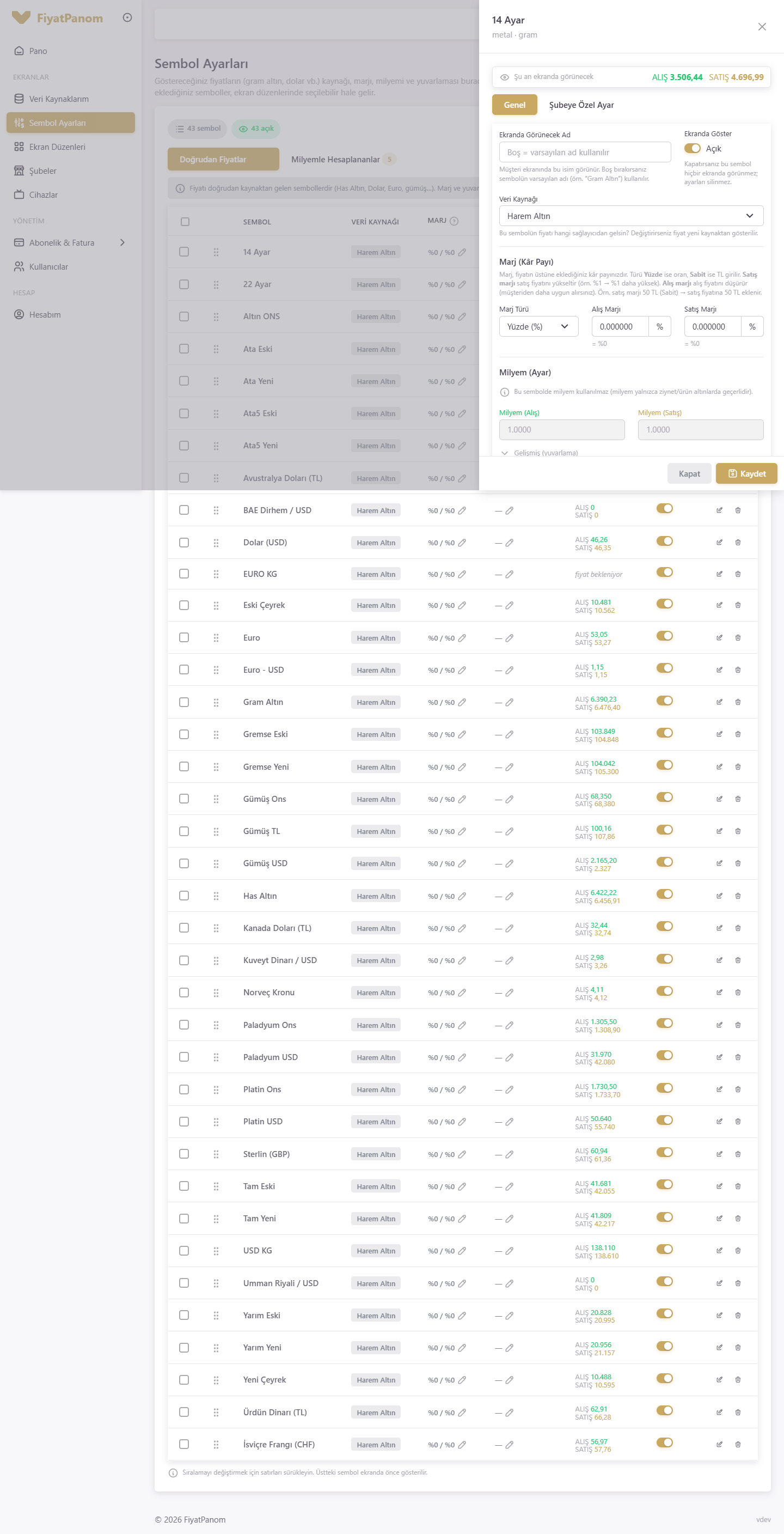The image size is (784, 1534).
Task: Delete the Gram Altın symbol
Action: (738, 702)
